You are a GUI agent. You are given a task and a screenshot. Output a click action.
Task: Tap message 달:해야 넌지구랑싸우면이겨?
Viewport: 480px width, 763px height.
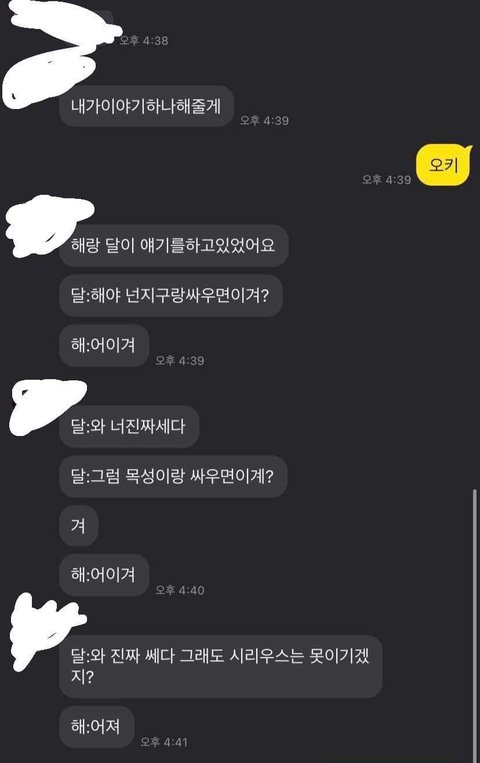(x=171, y=295)
